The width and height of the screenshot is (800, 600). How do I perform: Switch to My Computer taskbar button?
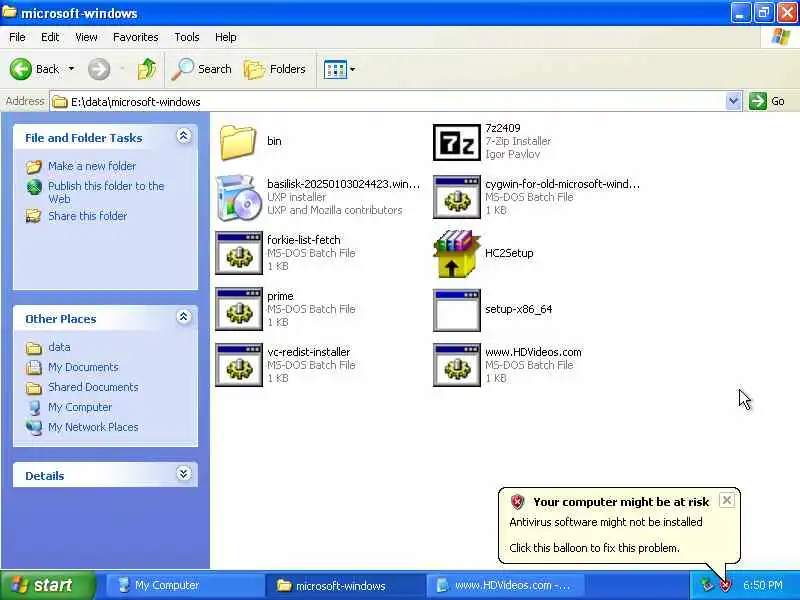tap(185, 585)
